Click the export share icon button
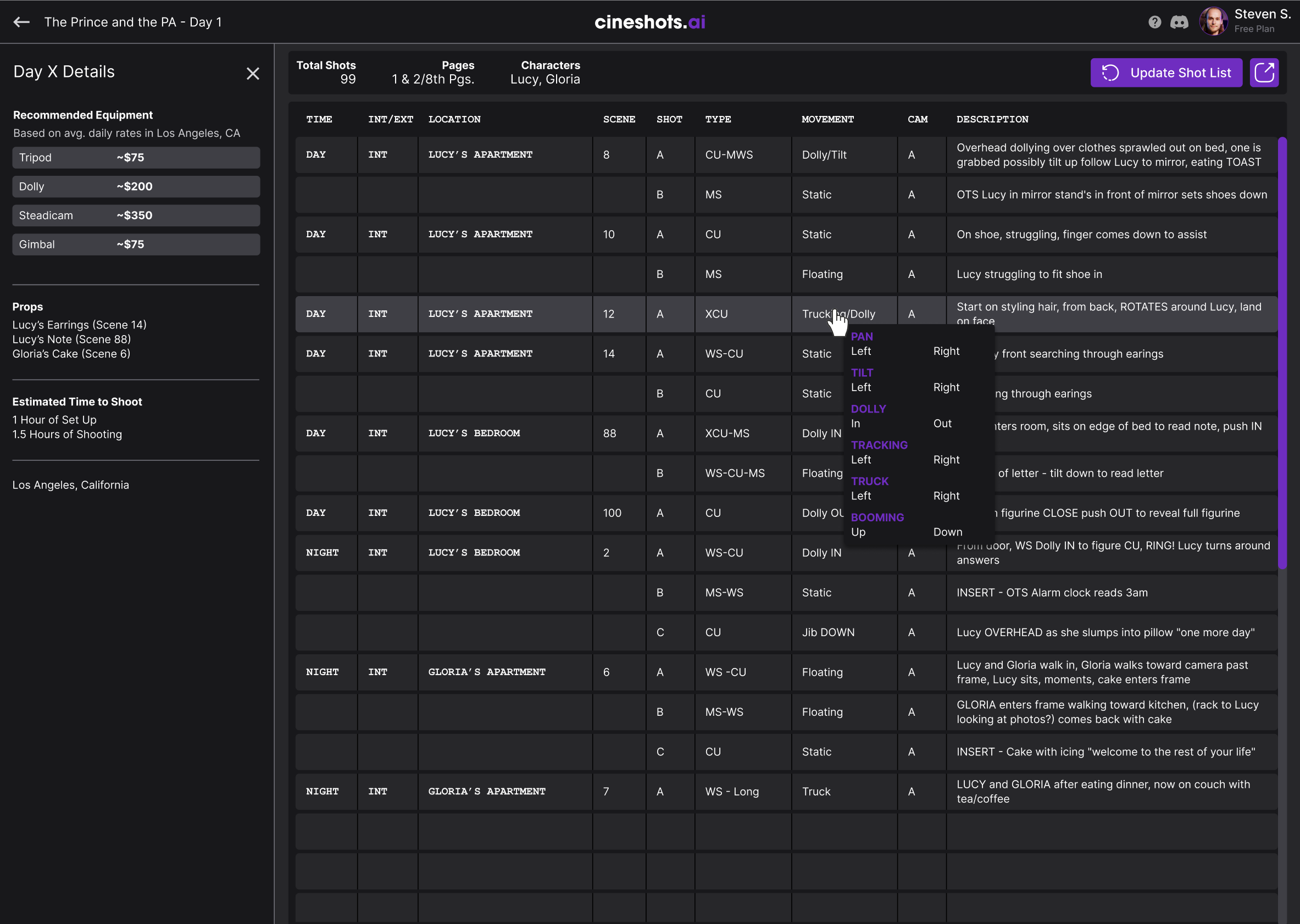The image size is (1300, 924). pos(1264,73)
